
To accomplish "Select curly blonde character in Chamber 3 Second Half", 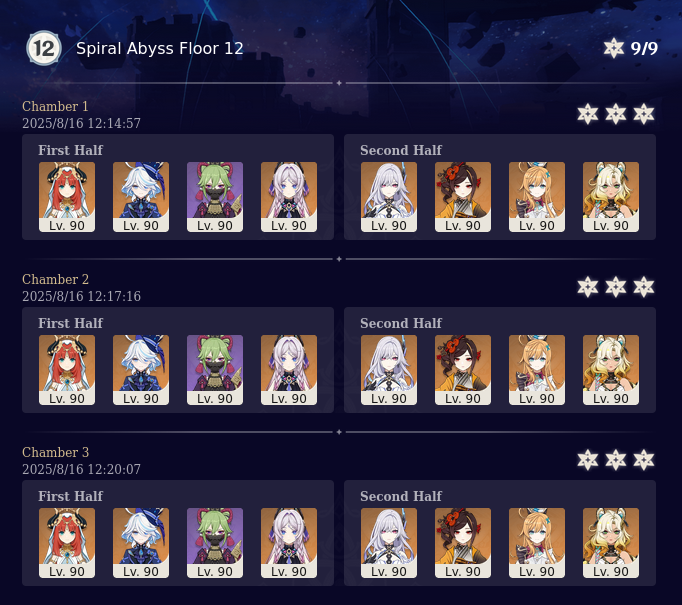I will (x=611, y=543).
